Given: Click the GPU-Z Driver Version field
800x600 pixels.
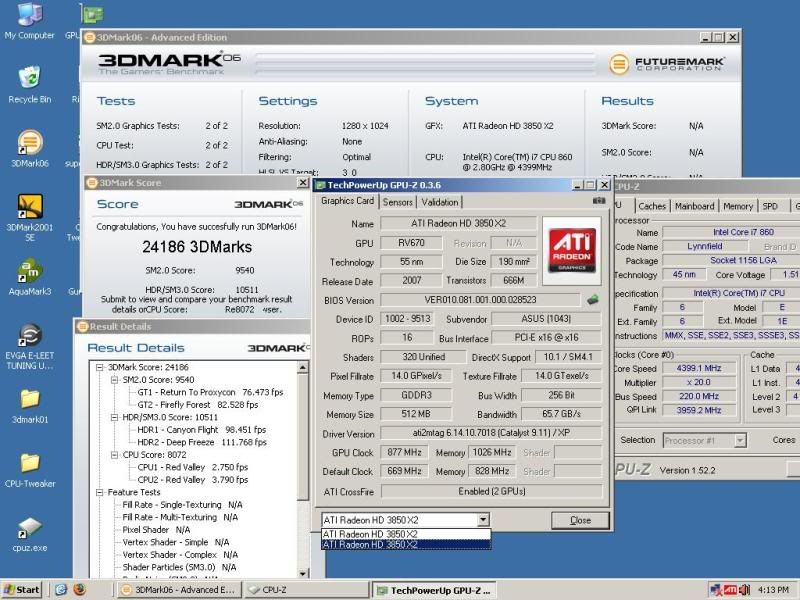Looking at the screenshot, I should [x=491, y=433].
